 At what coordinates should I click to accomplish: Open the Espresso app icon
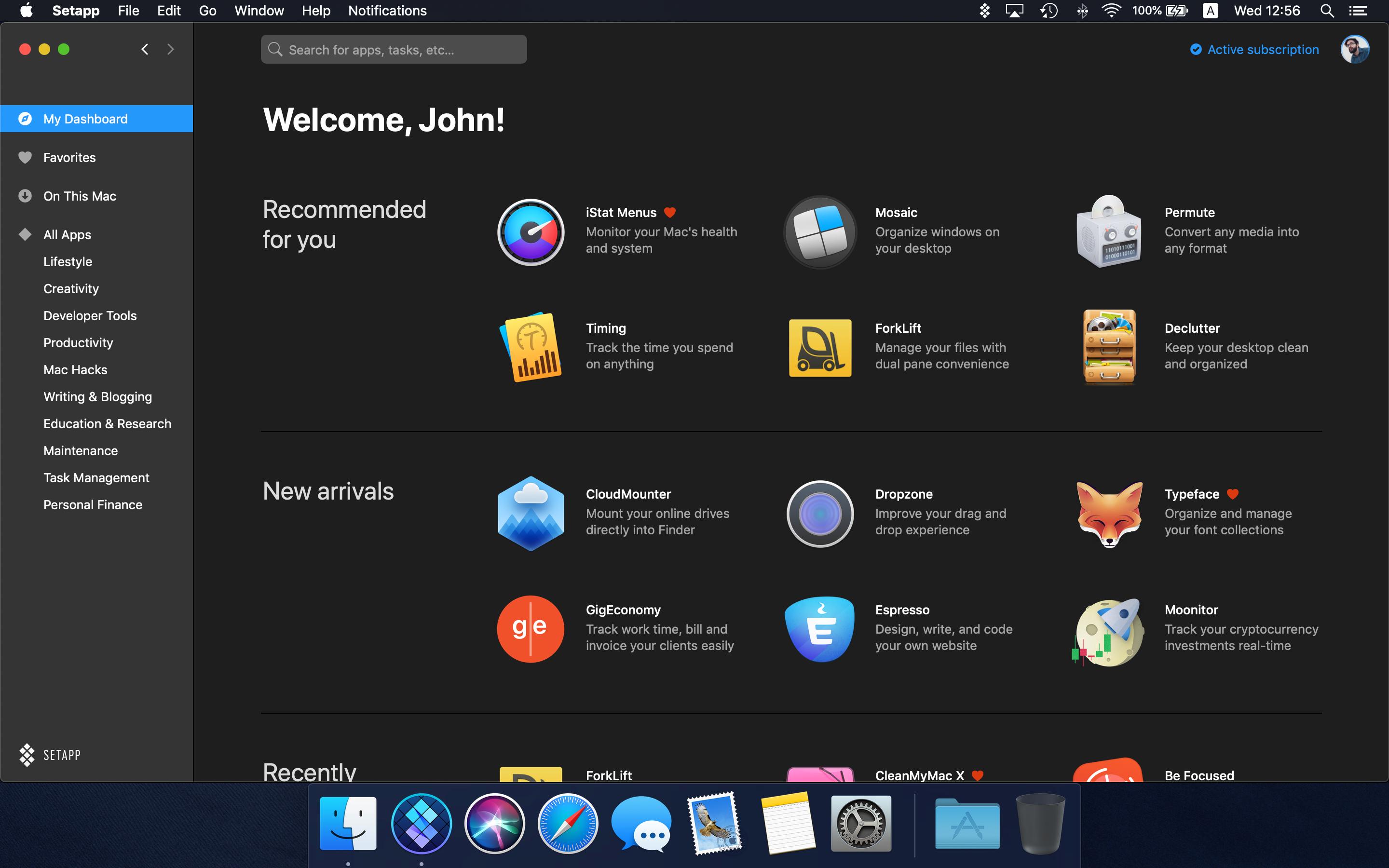click(819, 629)
